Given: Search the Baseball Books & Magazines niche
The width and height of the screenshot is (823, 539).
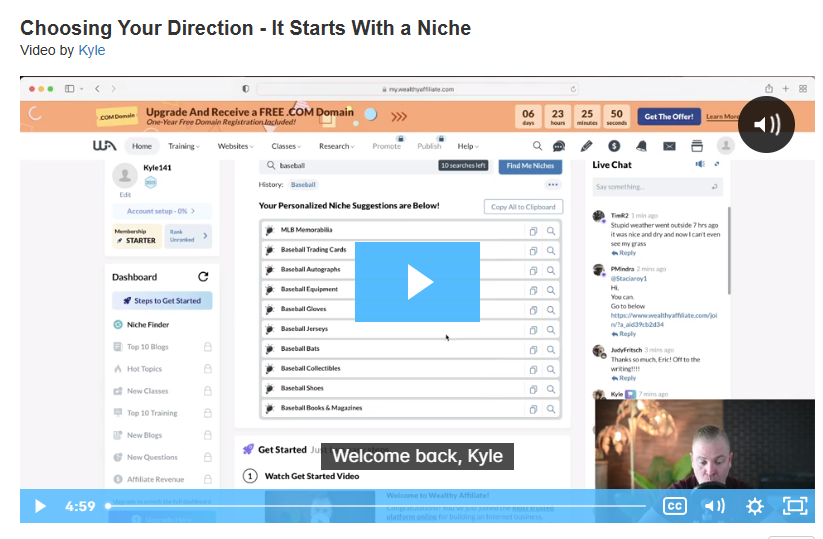Looking at the screenshot, I should pyautogui.click(x=551, y=409).
